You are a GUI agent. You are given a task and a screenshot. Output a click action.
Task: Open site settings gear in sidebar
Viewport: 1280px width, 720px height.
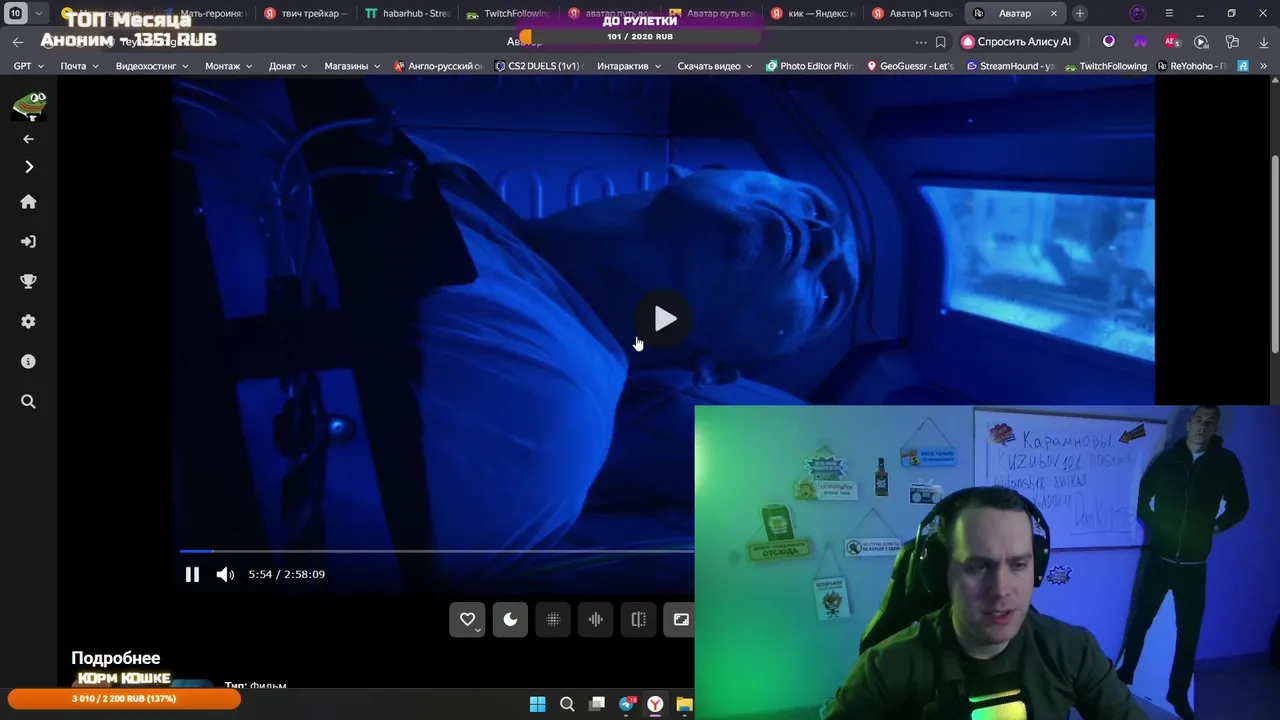(x=28, y=322)
